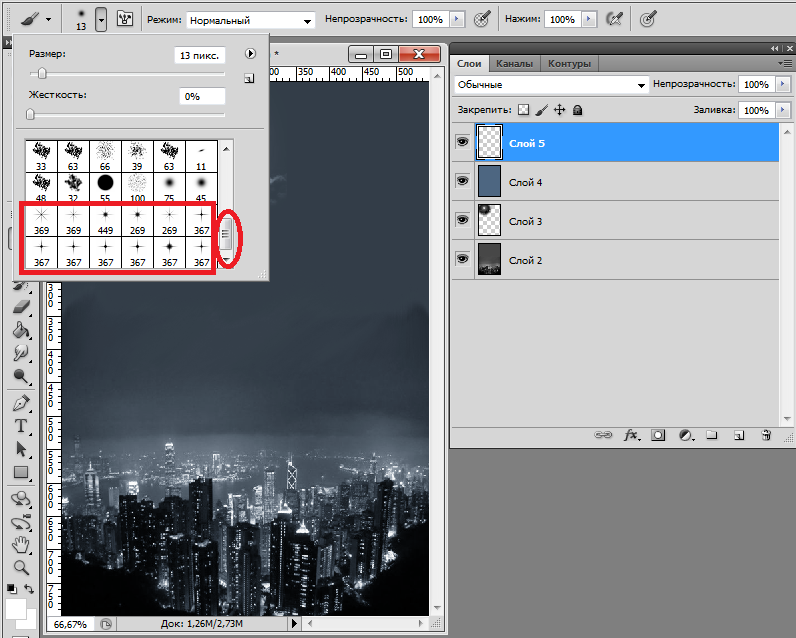
Task: Select the Paint Bucket tool
Action: (x=21, y=330)
